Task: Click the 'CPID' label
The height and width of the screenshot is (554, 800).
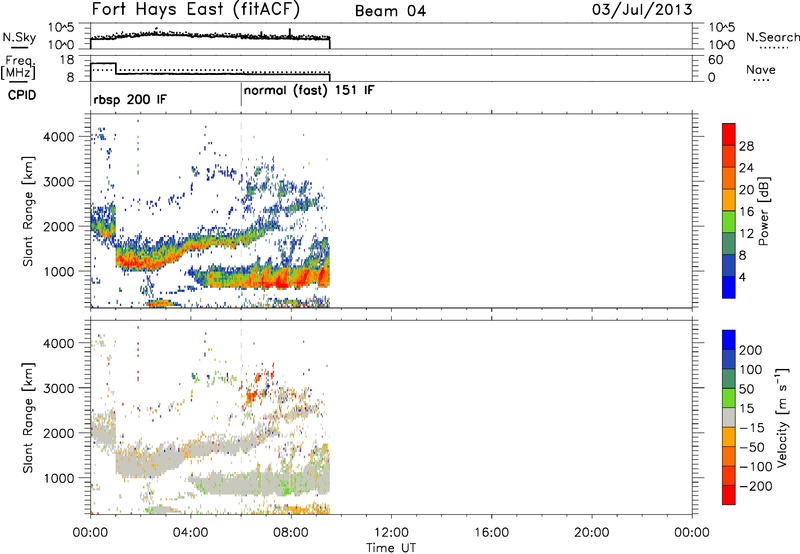Action: pyautogui.click(x=22, y=95)
